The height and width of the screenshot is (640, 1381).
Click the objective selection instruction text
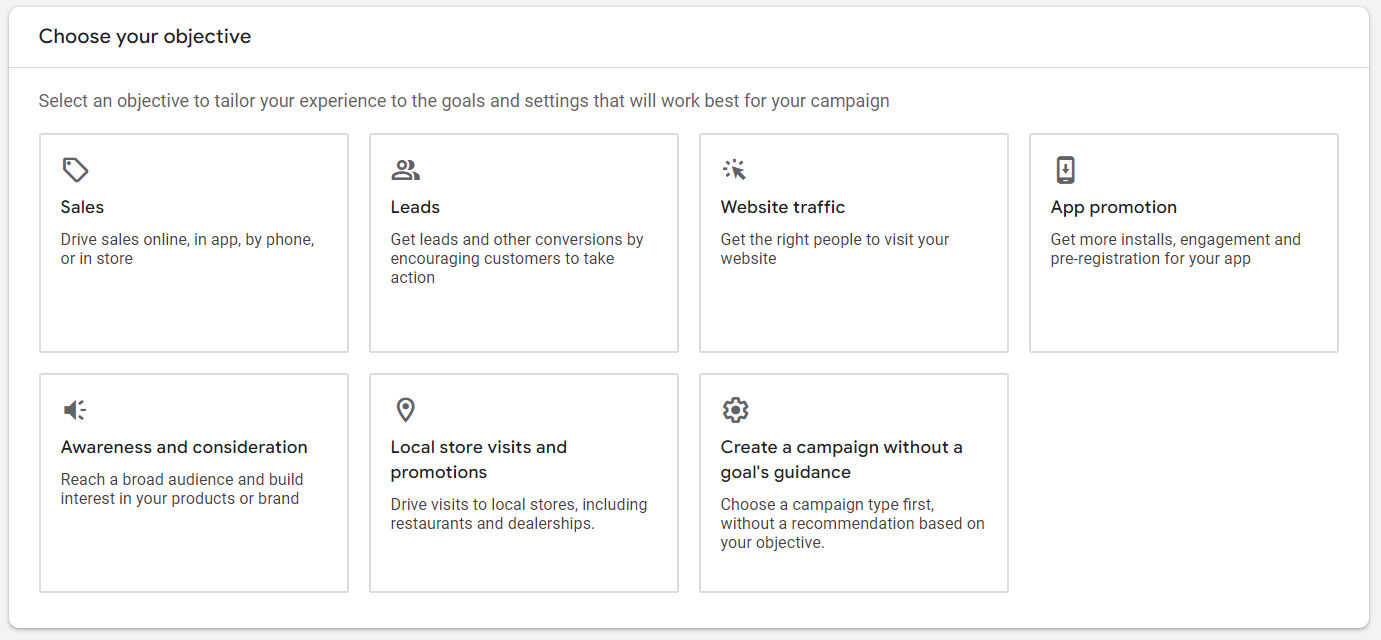coord(463,100)
